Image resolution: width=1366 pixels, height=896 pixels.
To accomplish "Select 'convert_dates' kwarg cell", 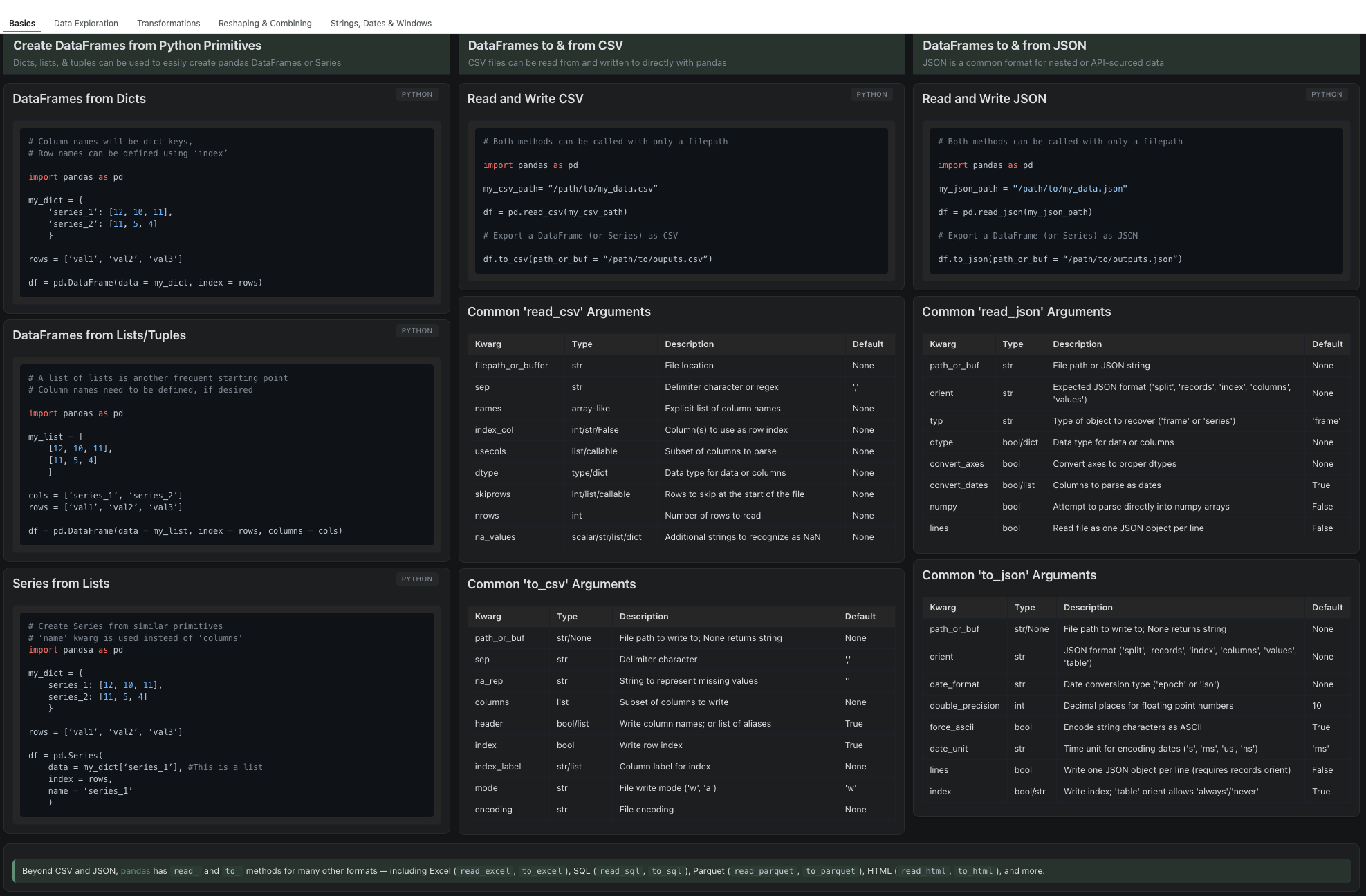I will tap(959, 485).
